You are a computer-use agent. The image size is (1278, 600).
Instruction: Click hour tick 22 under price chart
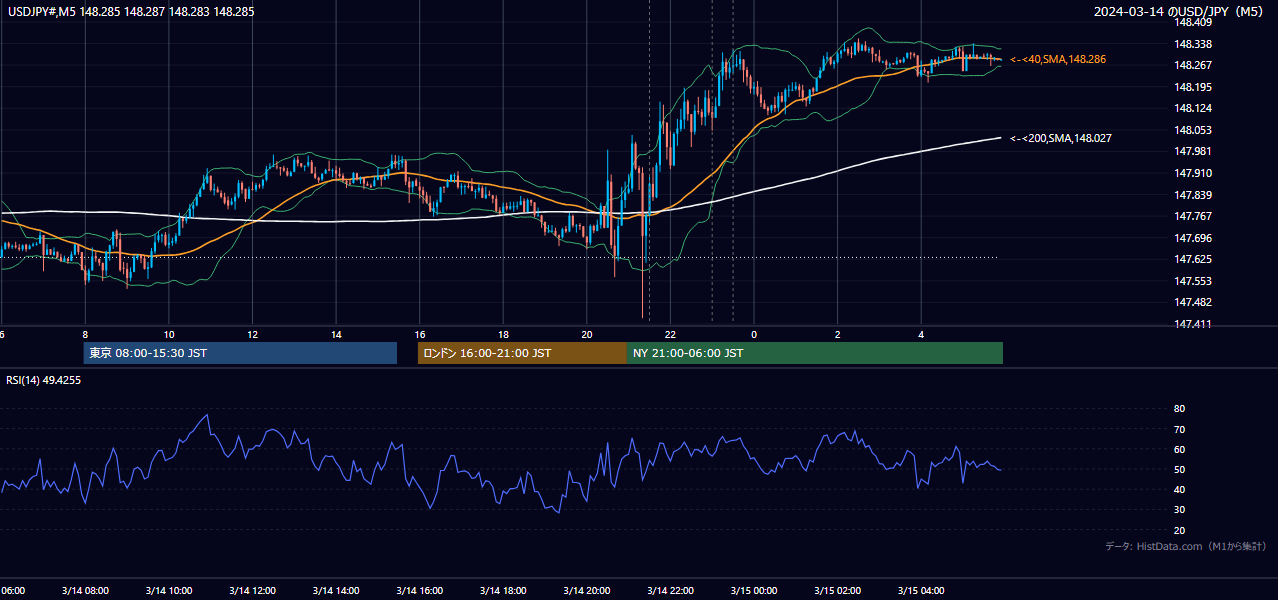670,334
